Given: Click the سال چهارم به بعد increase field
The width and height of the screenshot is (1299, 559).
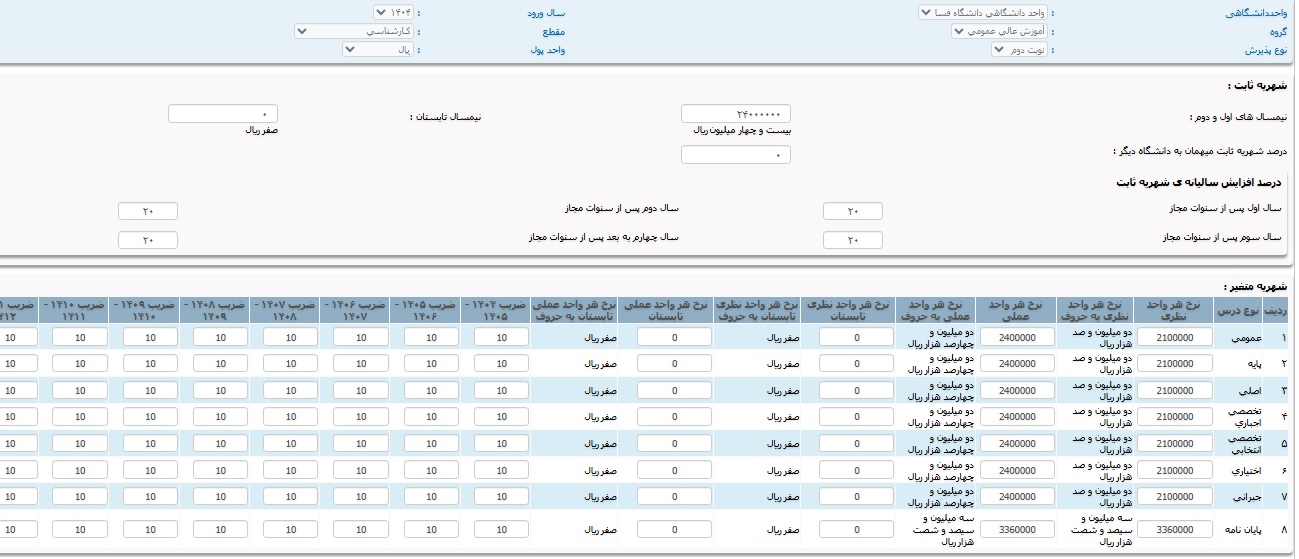Looking at the screenshot, I should [147, 240].
